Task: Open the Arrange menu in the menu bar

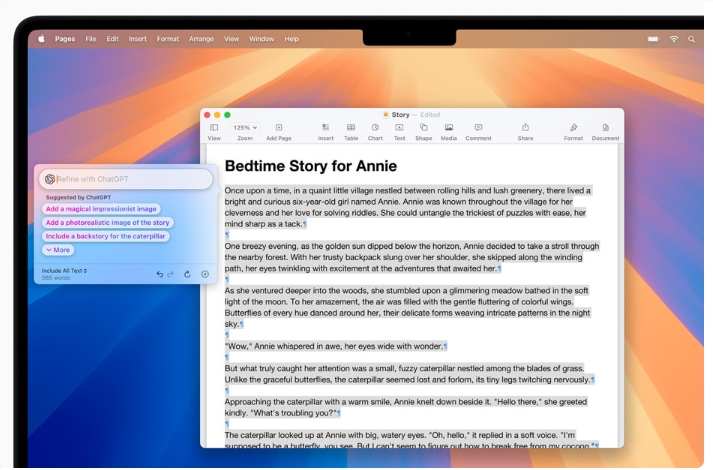Action: coord(201,39)
